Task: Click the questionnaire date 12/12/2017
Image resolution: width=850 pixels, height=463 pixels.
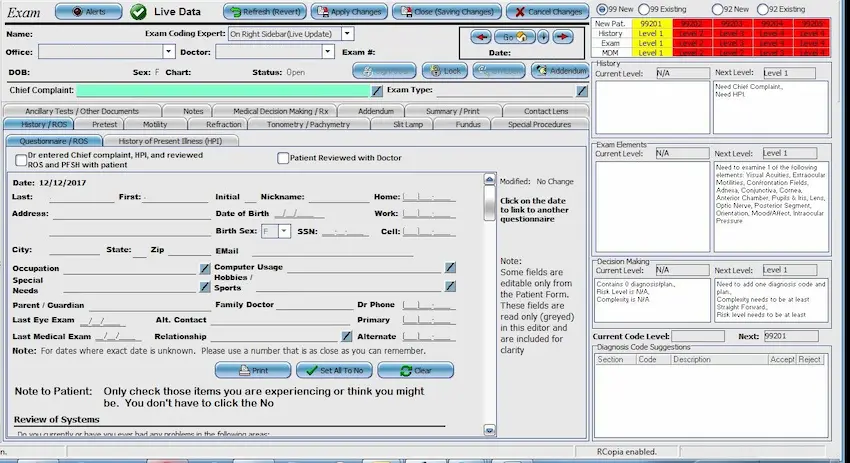Action: [62, 183]
